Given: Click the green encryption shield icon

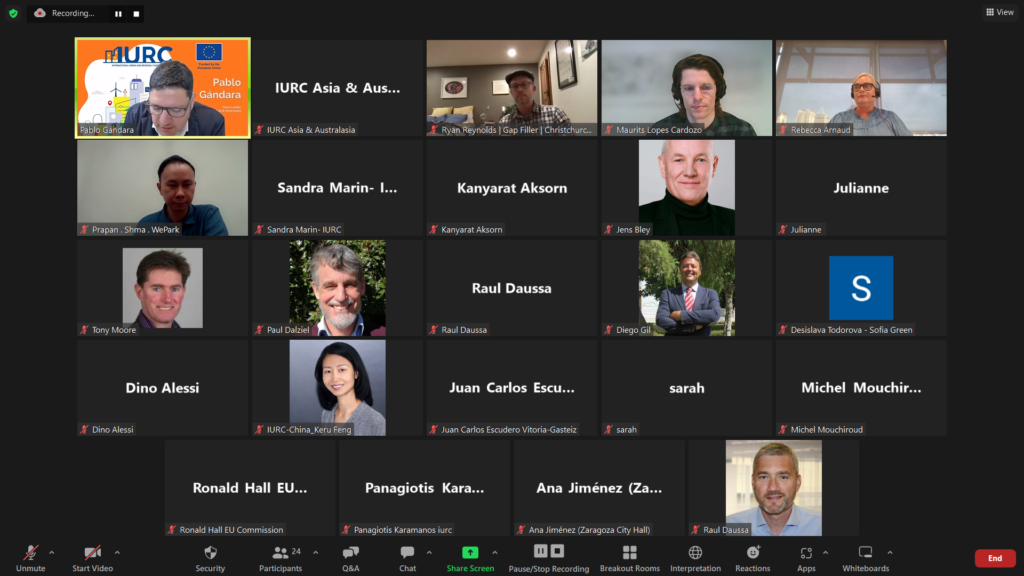Looking at the screenshot, I should tap(13, 13).
